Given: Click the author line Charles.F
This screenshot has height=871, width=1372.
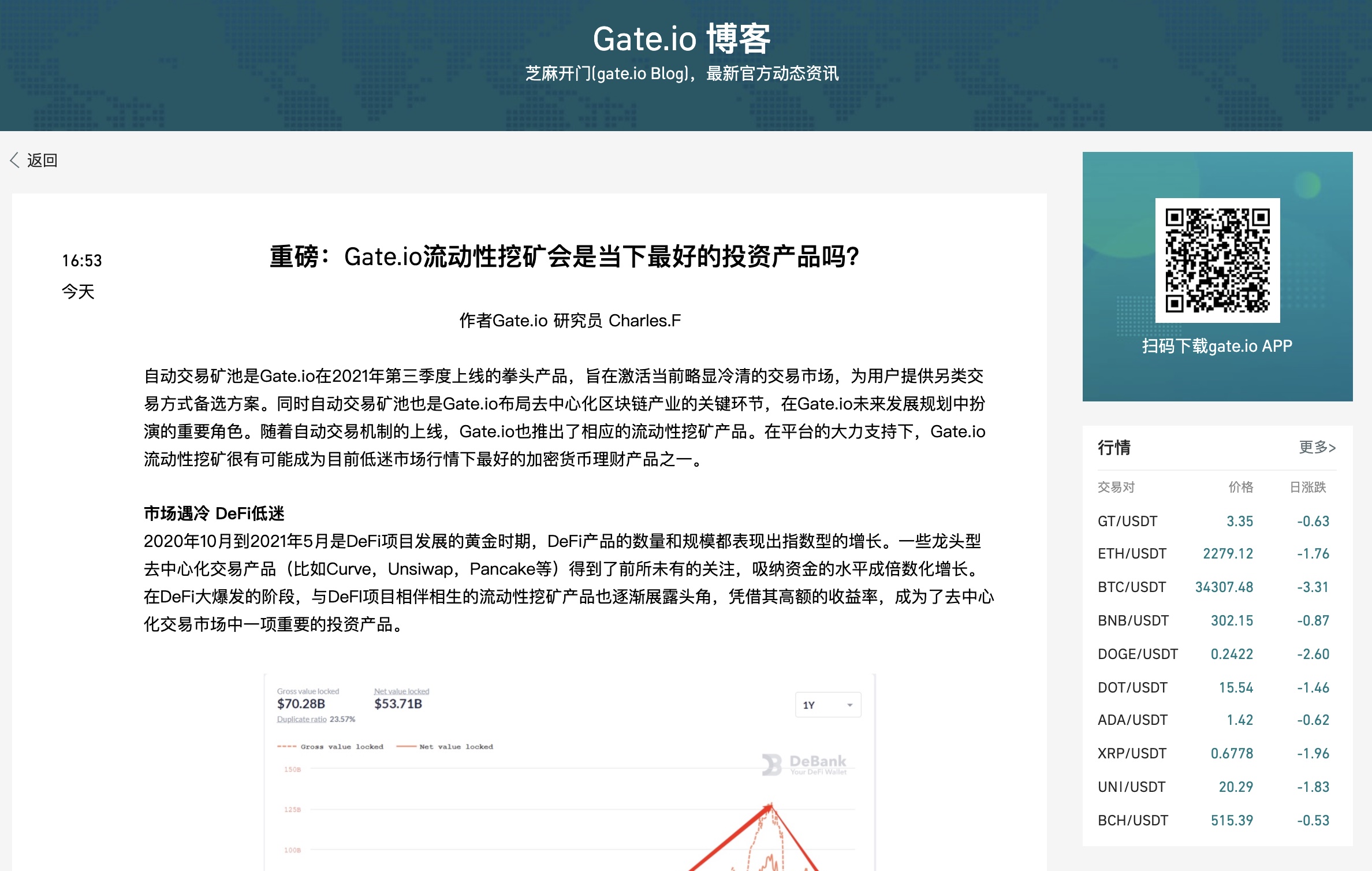Looking at the screenshot, I should 570,321.
